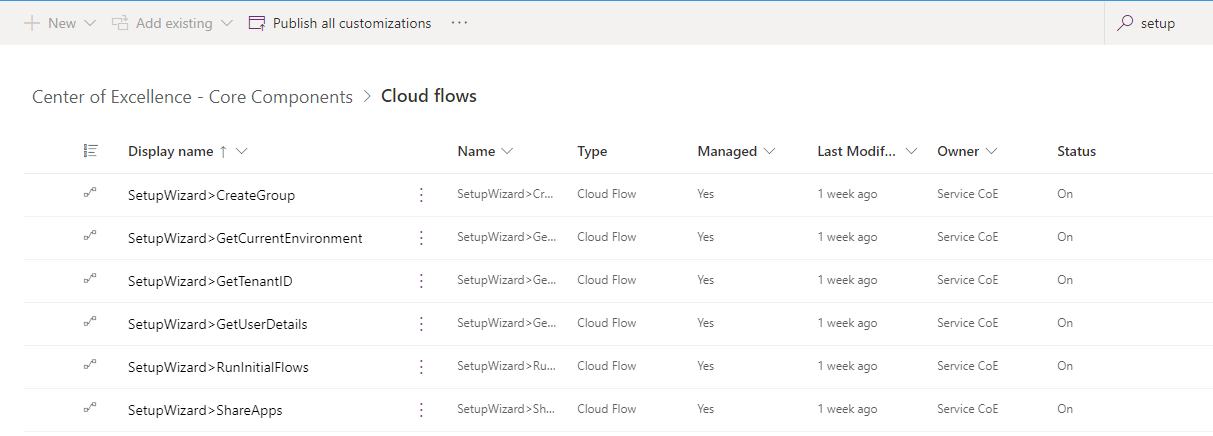Open the Owner column dropdown
The width and height of the screenshot is (1213, 436).
coord(990,152)
